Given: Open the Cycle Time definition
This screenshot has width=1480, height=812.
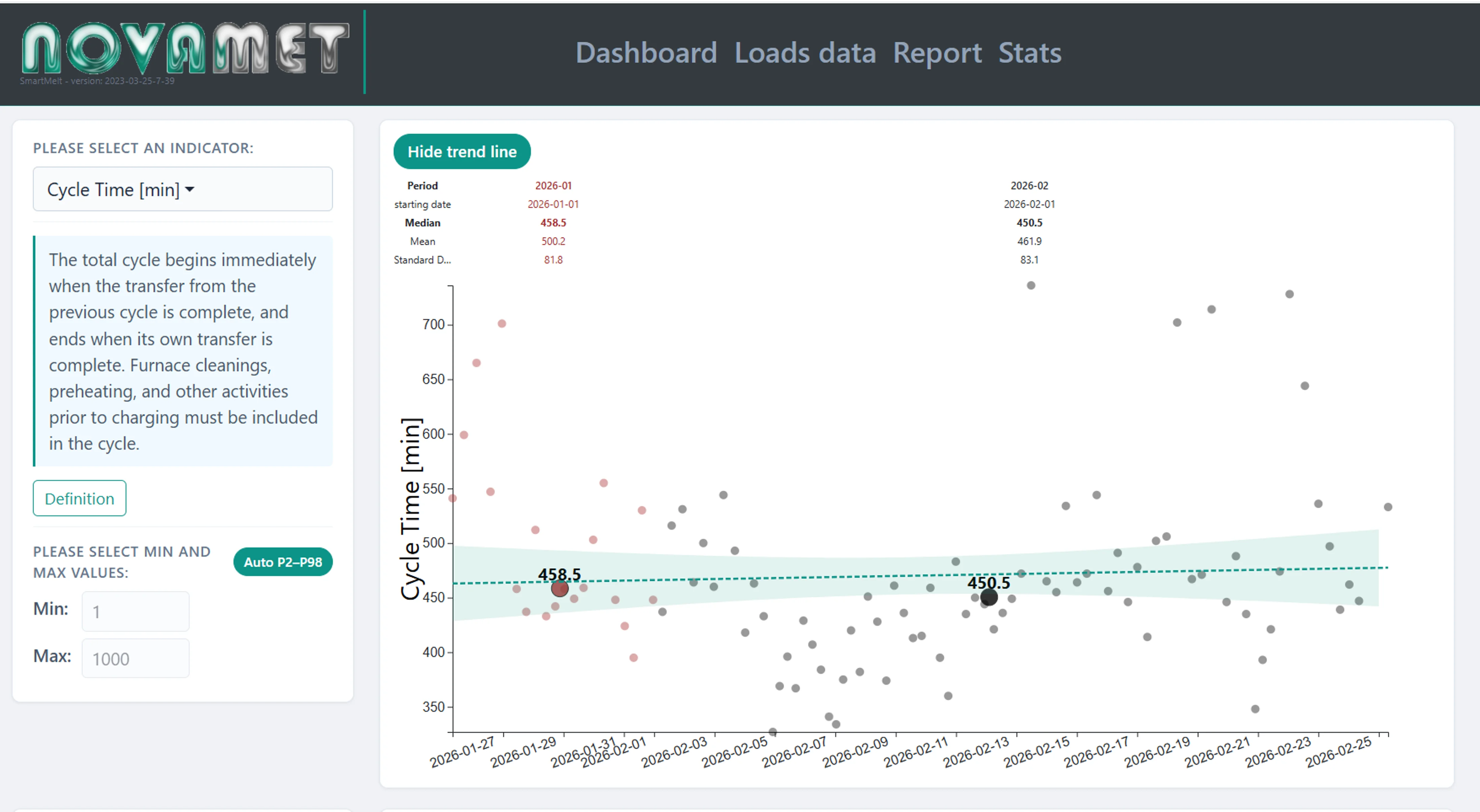Looking at the screenshot, I should (79, 498).
